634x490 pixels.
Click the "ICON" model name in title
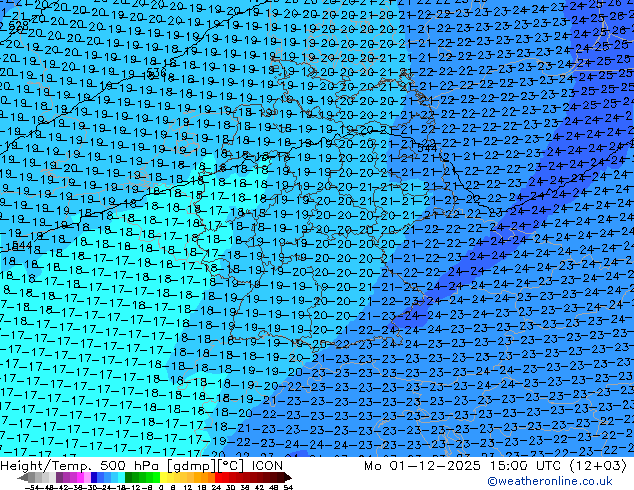click(267, 466)
